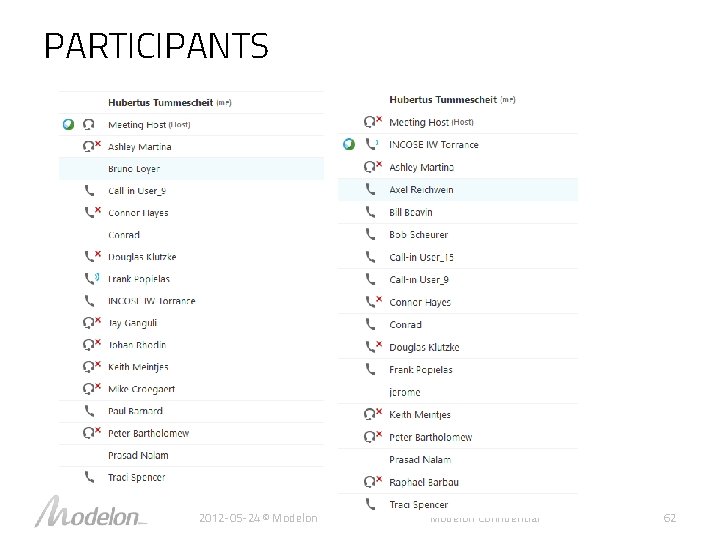Select participant jerome in the right list

(x=404, y=392)
